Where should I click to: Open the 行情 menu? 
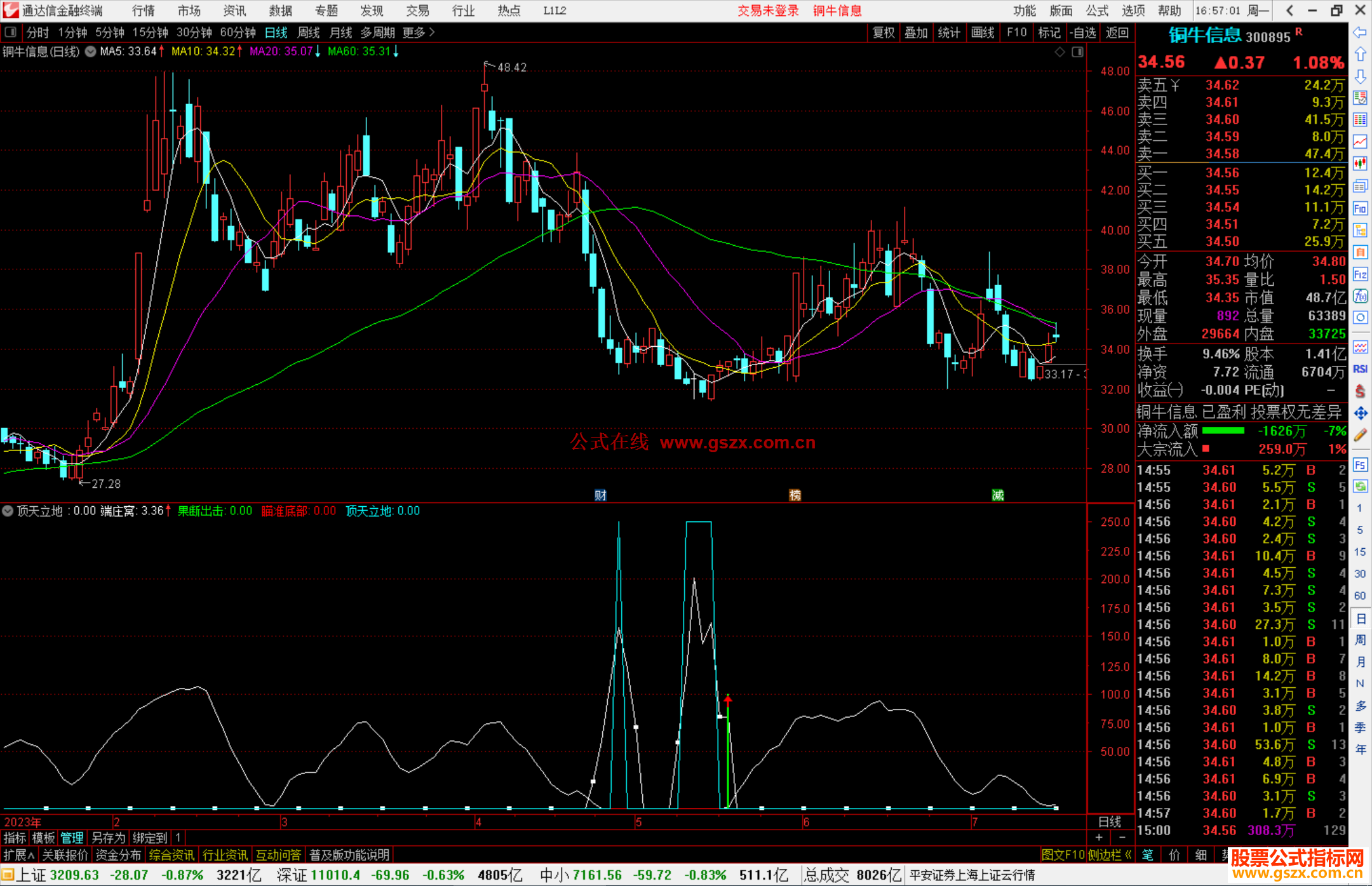click(143, 11)
